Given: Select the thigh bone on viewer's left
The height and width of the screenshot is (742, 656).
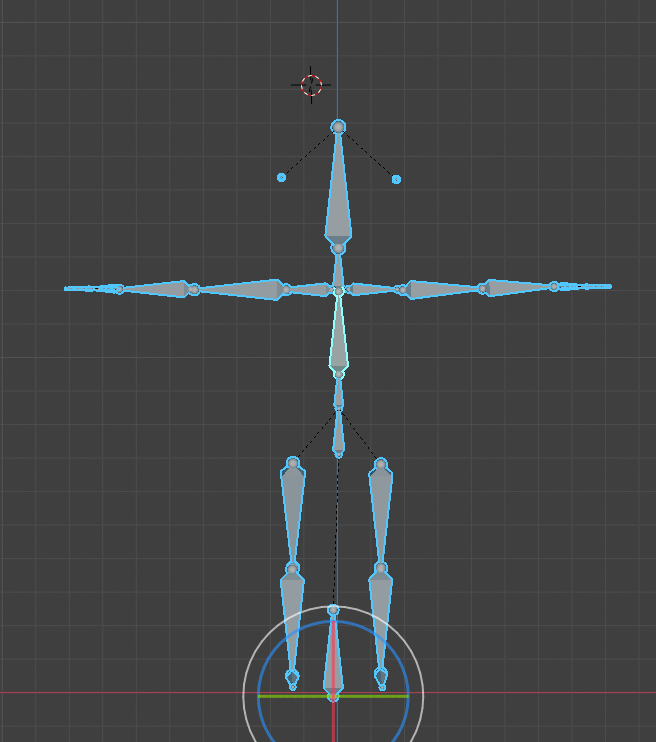Looking at the screenshot, I should coord(293,513).
